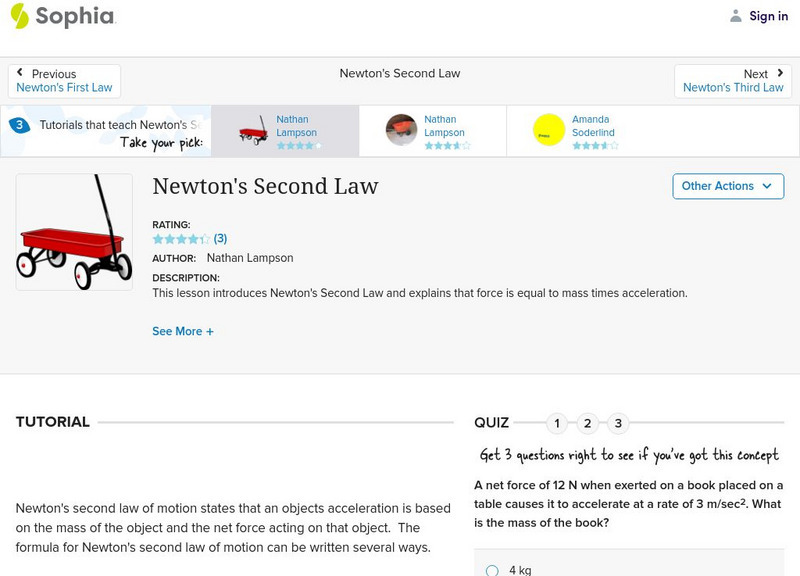Click the Next right arrow icon
Image resolution: width=800 pixels, height=576 pixels.
coord(780,73)
